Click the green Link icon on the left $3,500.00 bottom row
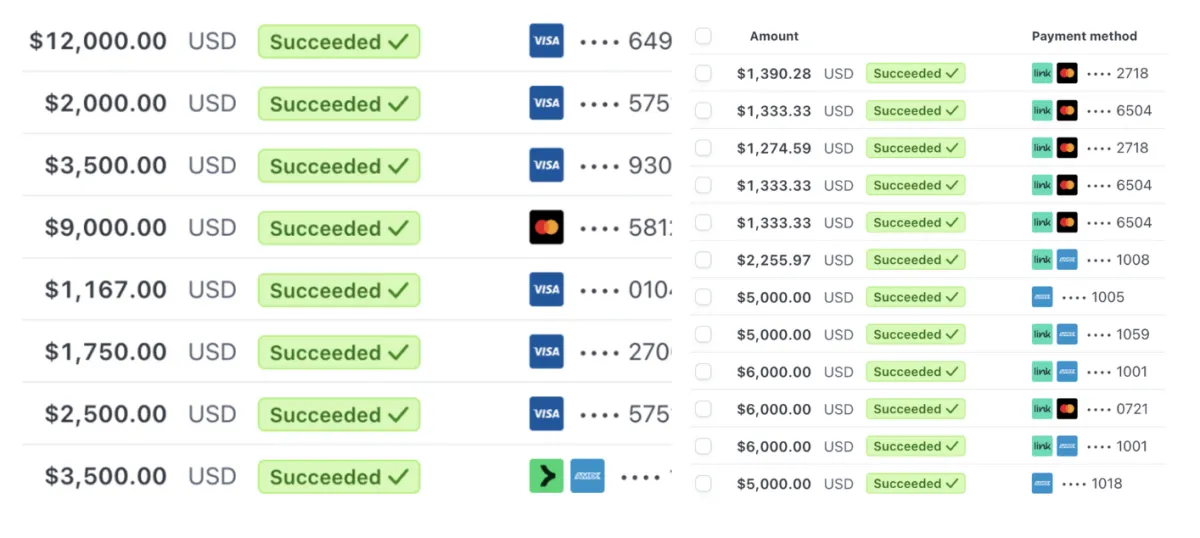1200x538 pixels. 546,476
